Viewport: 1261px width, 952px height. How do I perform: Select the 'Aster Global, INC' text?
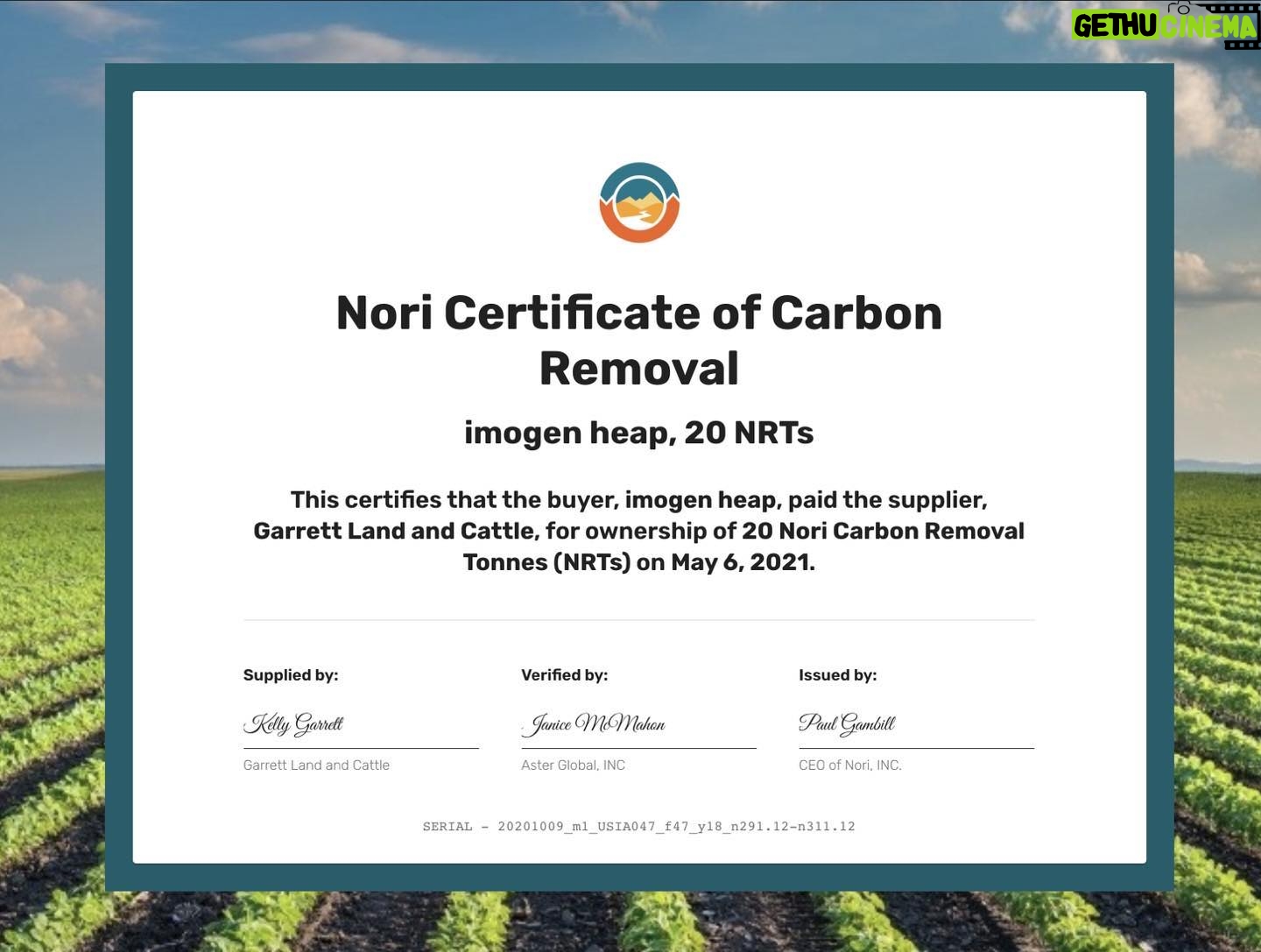[x=573, y=765]
